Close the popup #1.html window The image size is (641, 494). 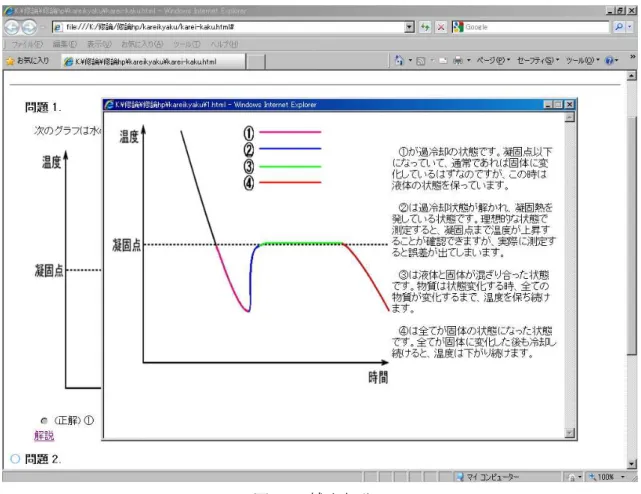click(x=569, y=105)
